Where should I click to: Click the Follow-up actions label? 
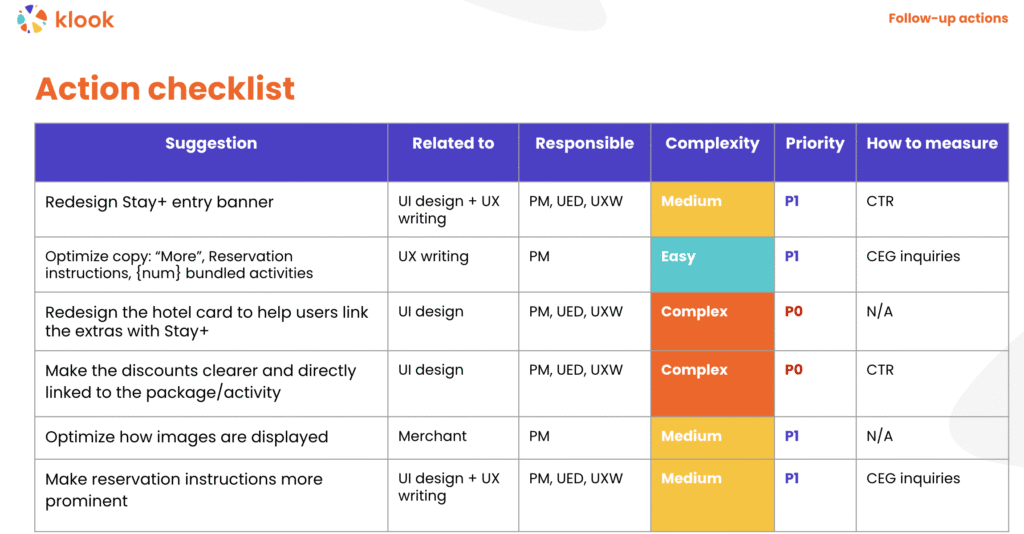pyautogui.click(x=947, y=18)
